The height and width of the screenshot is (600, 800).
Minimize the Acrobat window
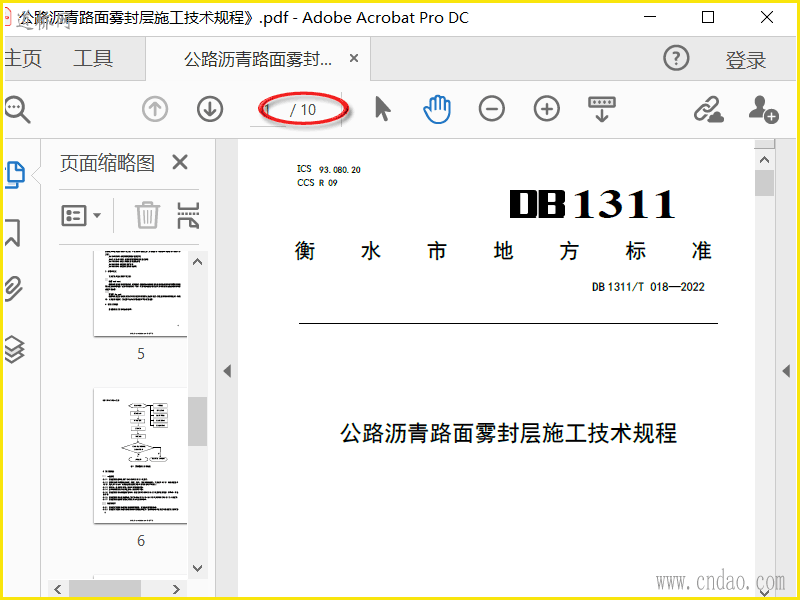[650, 17]
